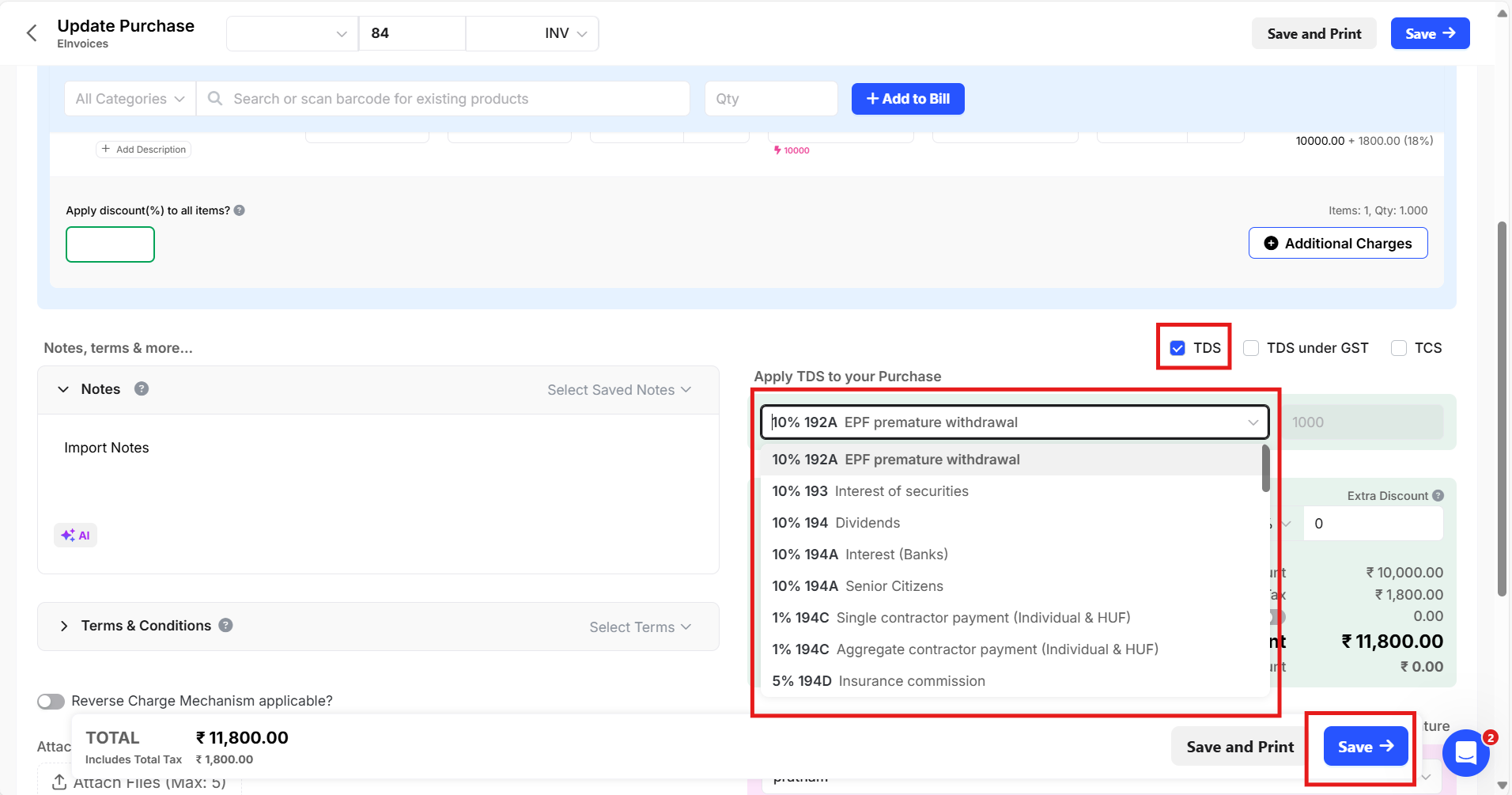Viewport: 1512px width, 795px height.
Task: Click the AI notes assistant icon
Action: click(x=76, y=536)
